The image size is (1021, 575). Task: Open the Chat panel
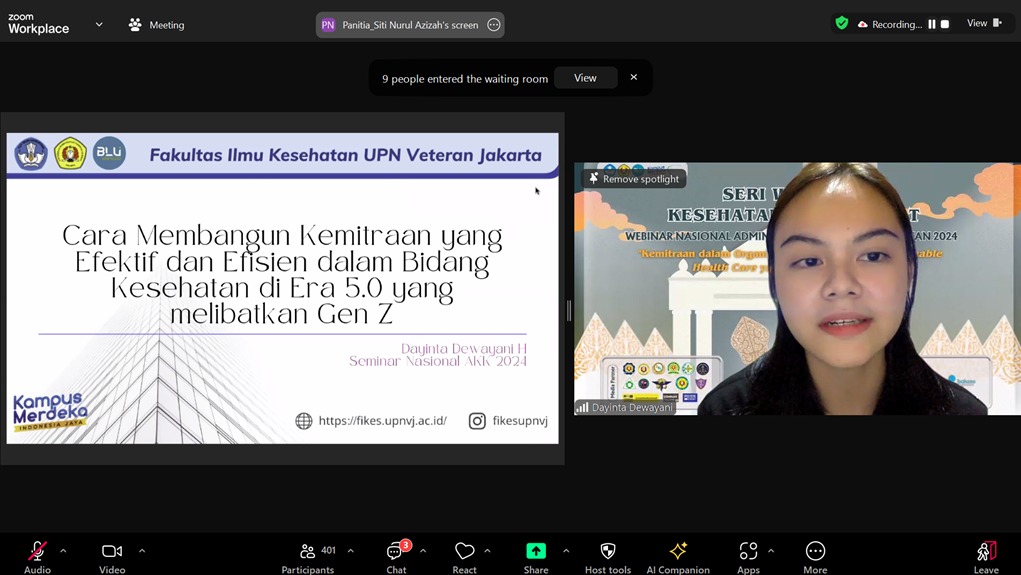pos(396,551)
